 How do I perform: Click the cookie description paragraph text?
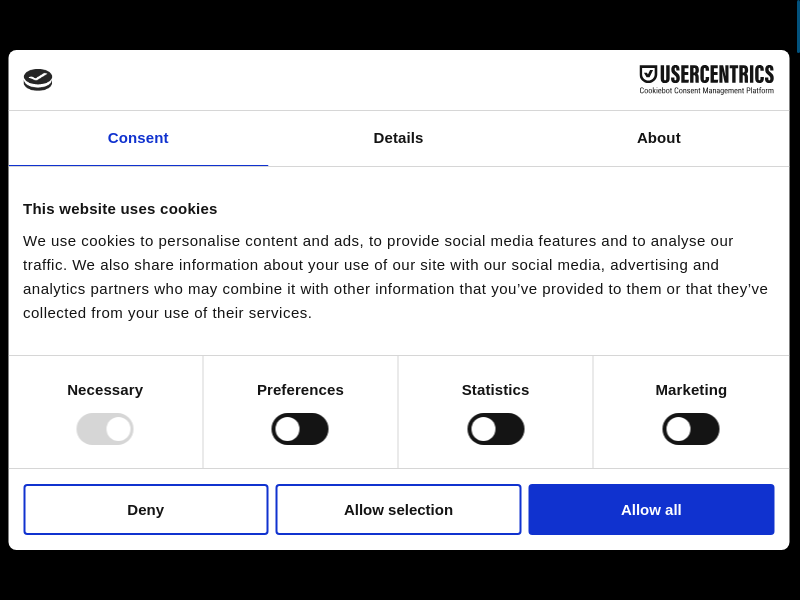[395, 277]
